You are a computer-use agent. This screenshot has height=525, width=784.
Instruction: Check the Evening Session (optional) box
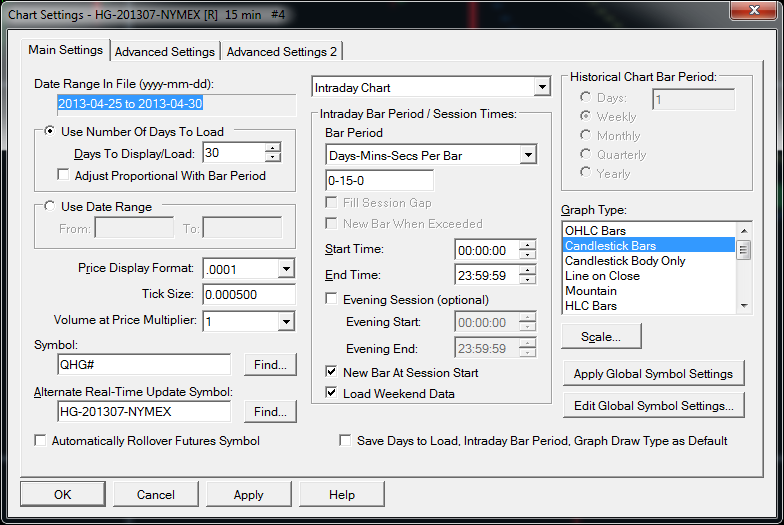[x=331, y=299]
